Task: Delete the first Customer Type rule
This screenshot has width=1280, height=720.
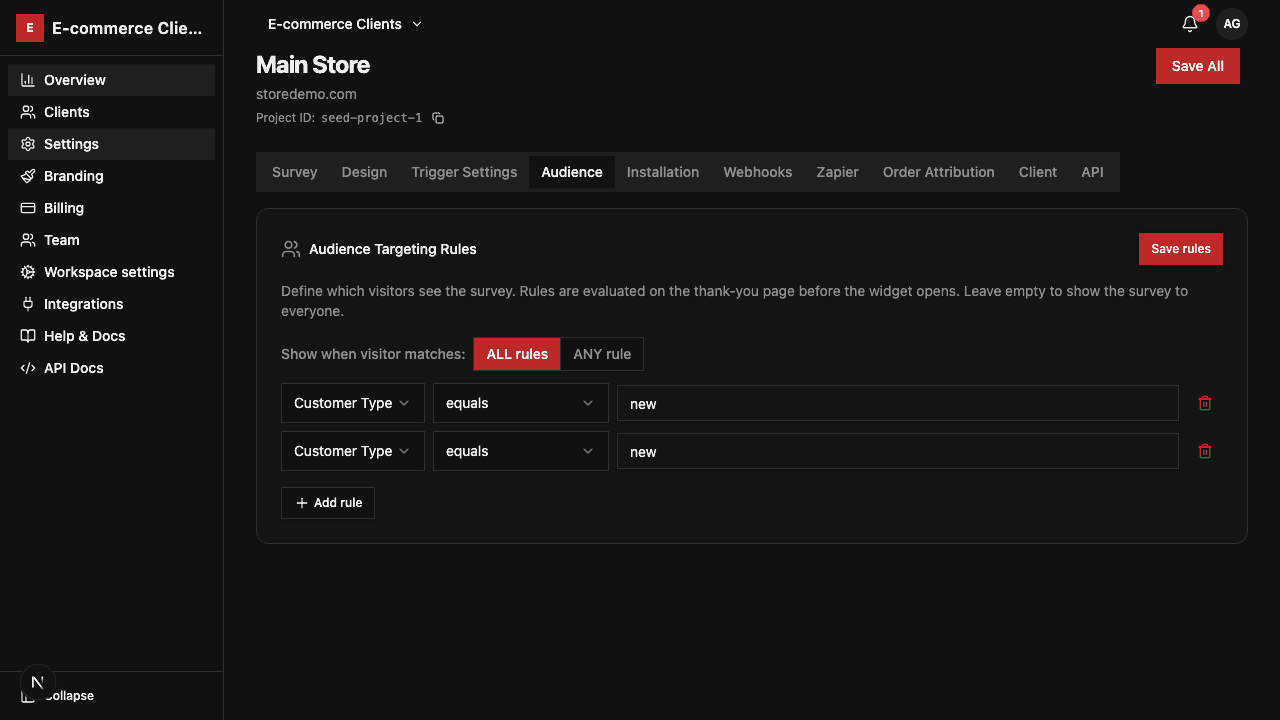Action: tap(1205, 403)
